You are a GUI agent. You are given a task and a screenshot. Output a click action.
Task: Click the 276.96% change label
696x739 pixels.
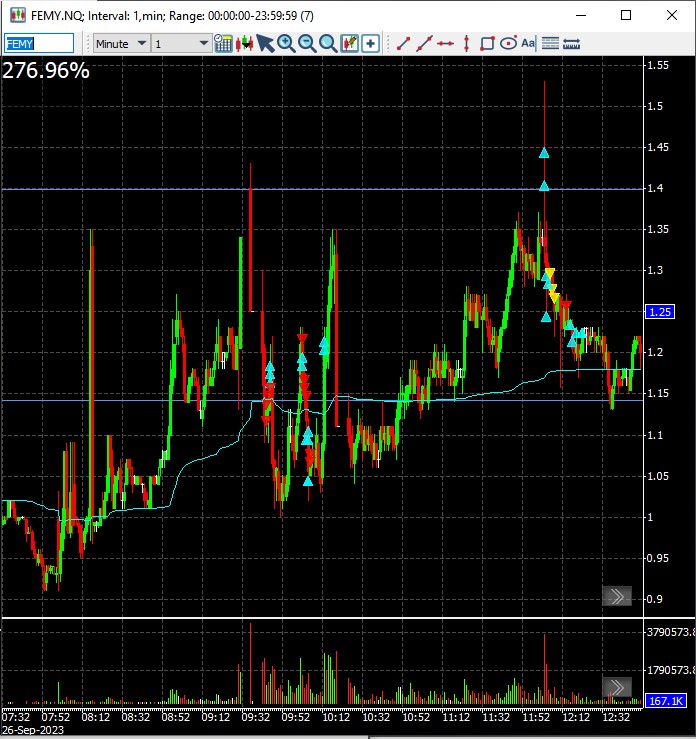click(x=46, y=71)
